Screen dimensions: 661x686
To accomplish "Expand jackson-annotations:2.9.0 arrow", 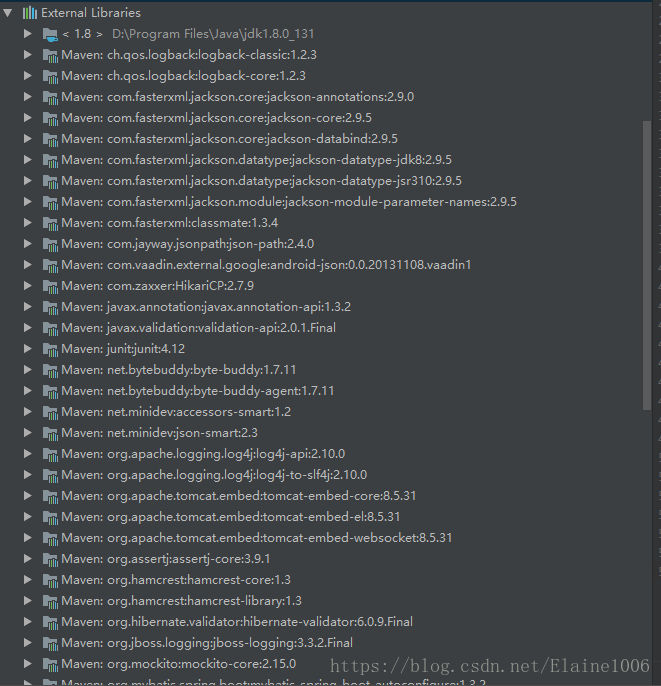I will pyautogui.click(x=28, y=97).
